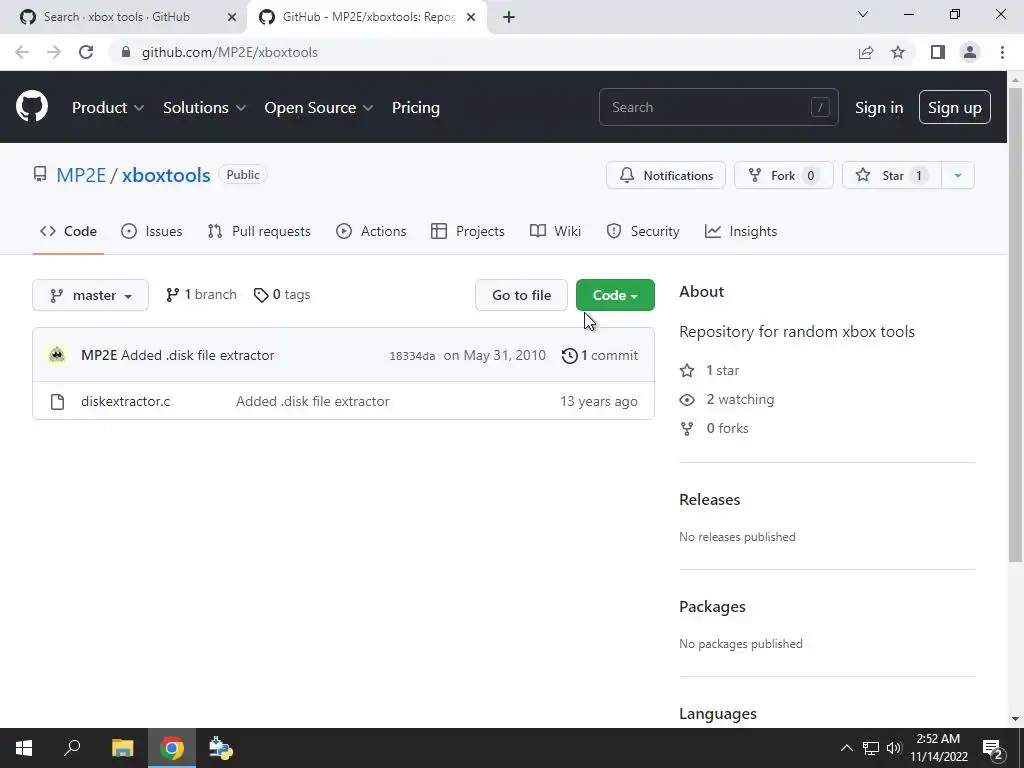Open Chrome three-dot menu
The height and width of the screenshot is (768, 1024).
(x=1002, y=52)
